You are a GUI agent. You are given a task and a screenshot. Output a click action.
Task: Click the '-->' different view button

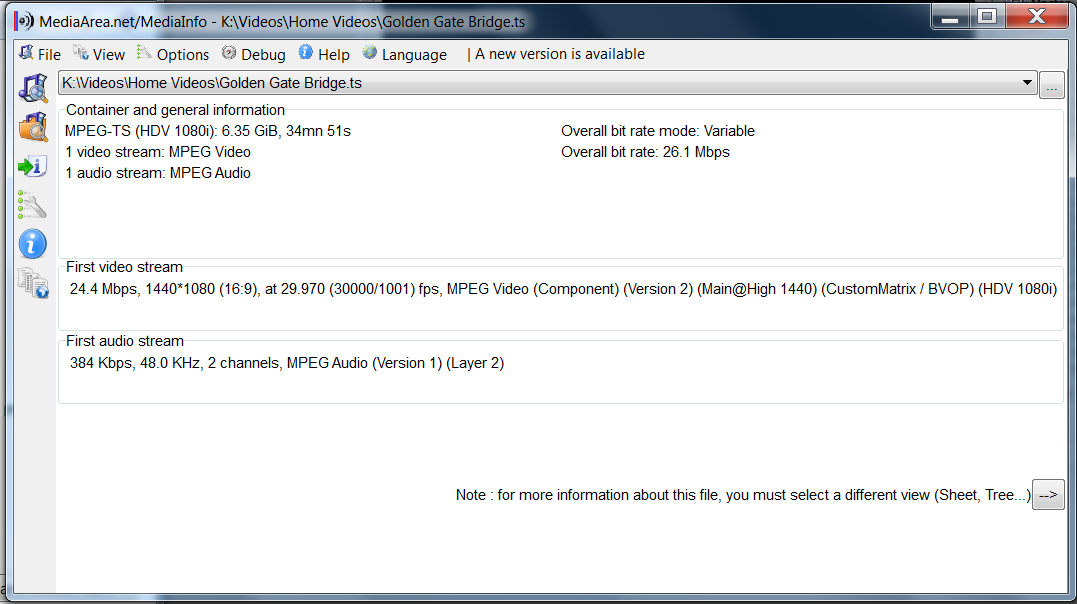[1048, 495]
